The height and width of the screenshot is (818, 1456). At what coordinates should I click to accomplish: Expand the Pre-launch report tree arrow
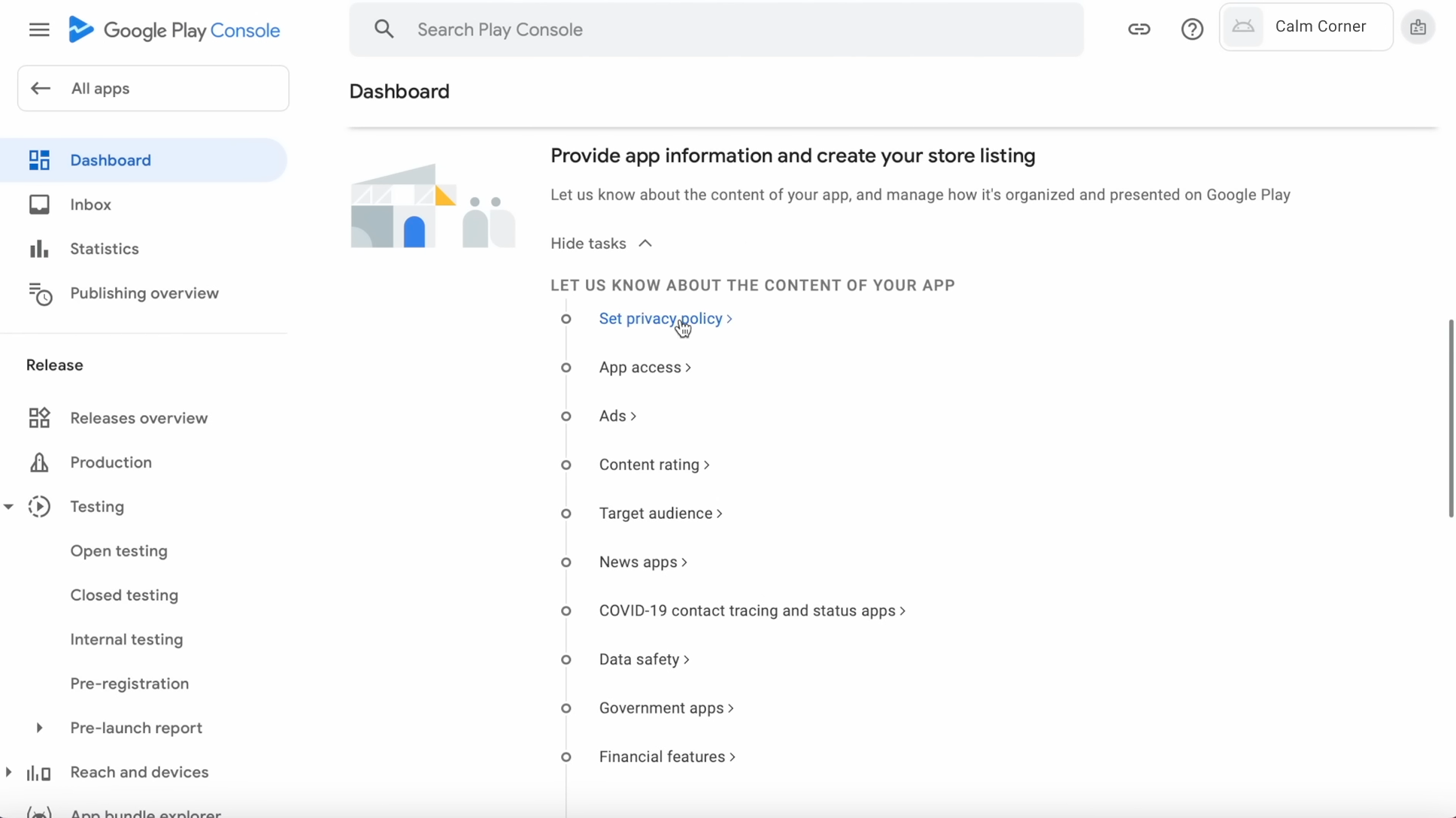coord(39,728)
